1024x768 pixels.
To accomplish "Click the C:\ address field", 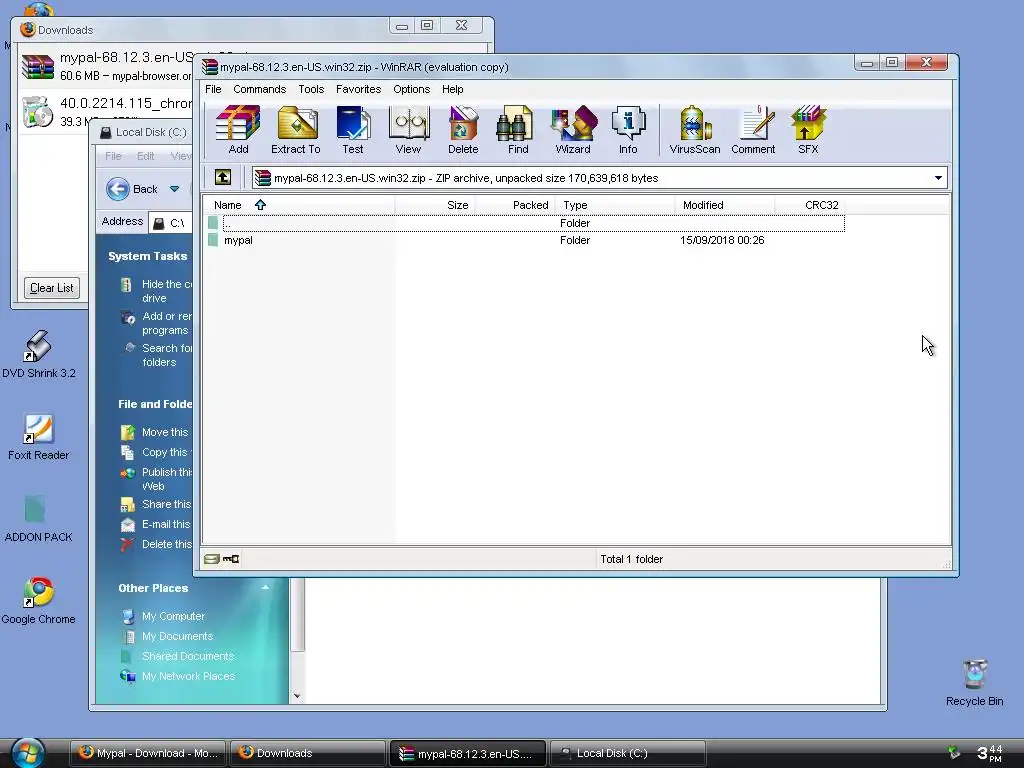I will click(x=171, y=223).
